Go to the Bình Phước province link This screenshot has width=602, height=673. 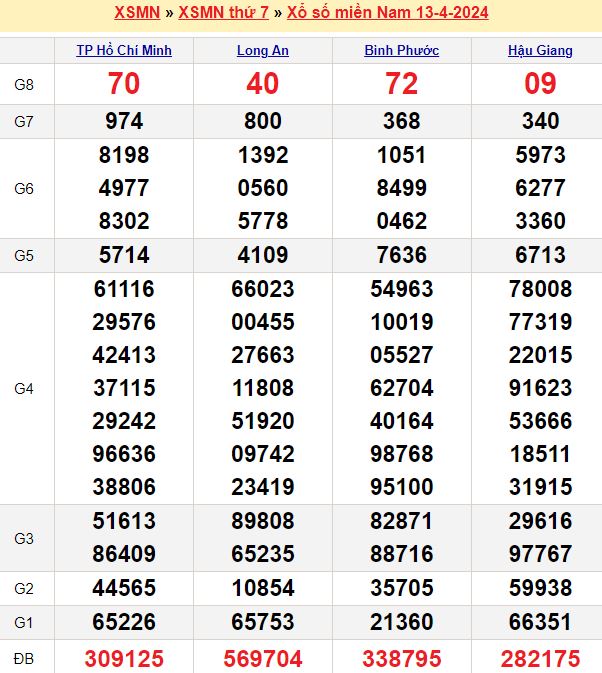point(401,50)
